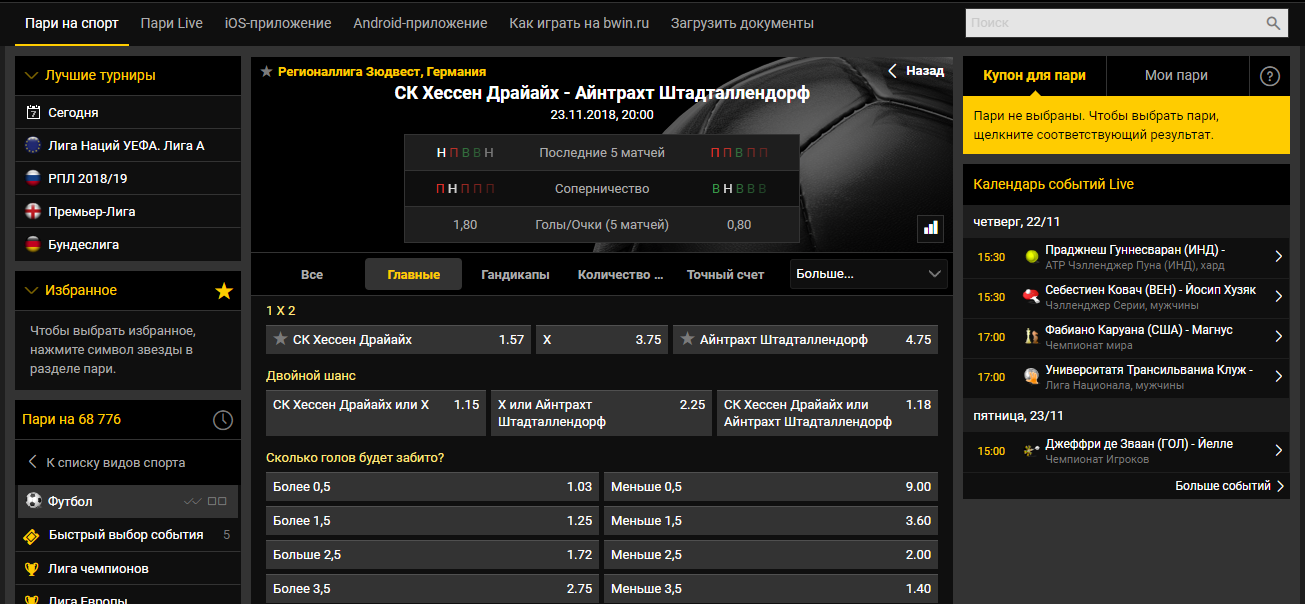Bet on draw X at 3.75

602,339
